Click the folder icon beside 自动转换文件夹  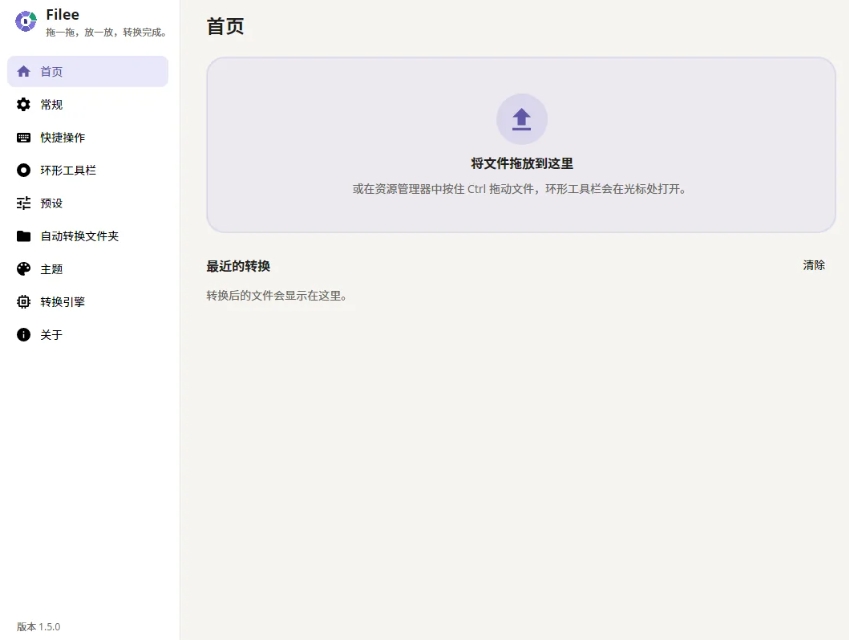point(23,236)
